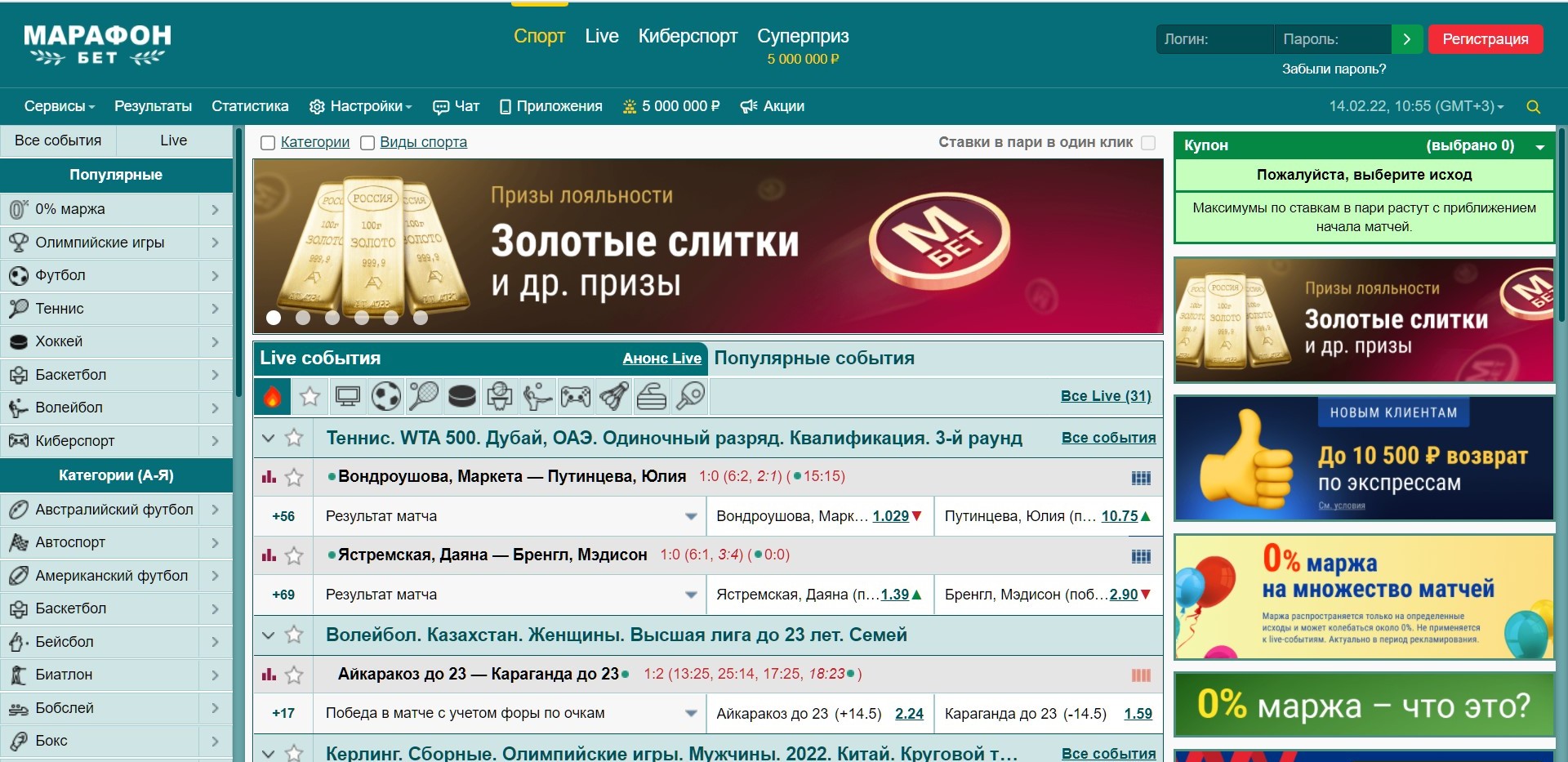This screenshot has width=1568, height=762.
Task: Open statistics chart for Вондроушова — Путинцева
Action: (x=269, y=476)
